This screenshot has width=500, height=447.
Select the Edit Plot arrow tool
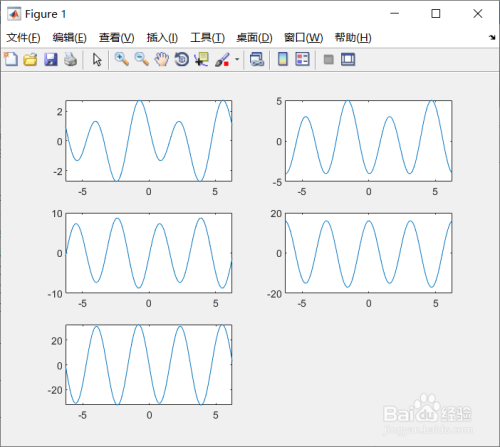pos(97,60)
